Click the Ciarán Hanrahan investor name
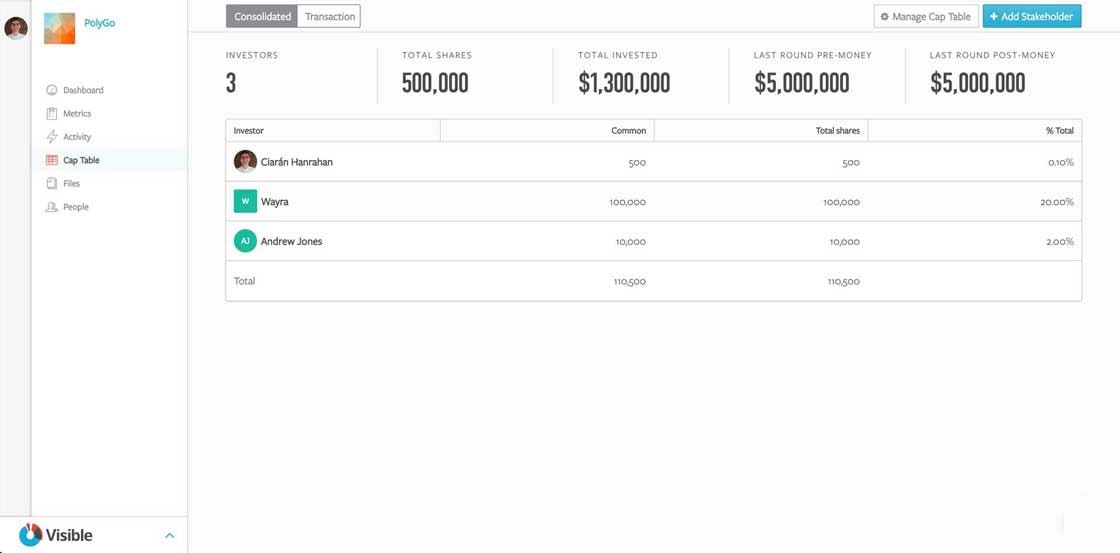The image size is (1120, 553). [x=296, y=162]
